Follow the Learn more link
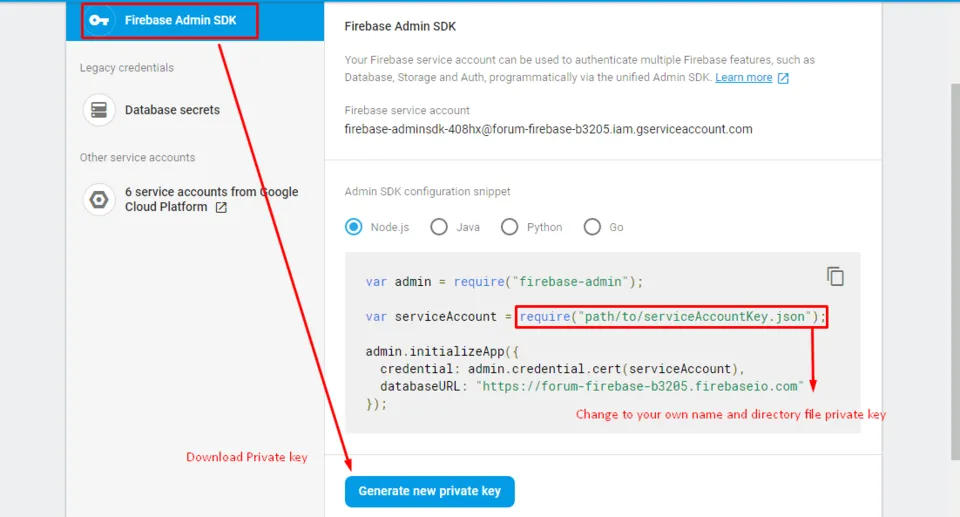Image resolution: width=960 pixels, height=517 pixels. pyautogui.click(x=743, y=78)
